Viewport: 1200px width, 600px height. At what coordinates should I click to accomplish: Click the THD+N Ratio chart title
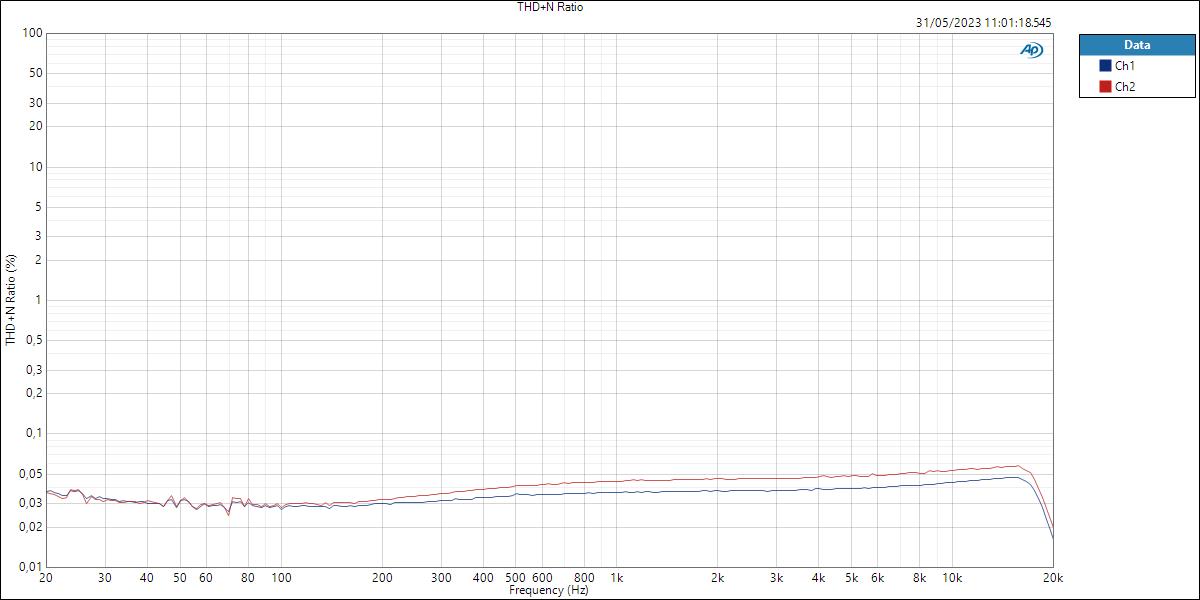549,7
